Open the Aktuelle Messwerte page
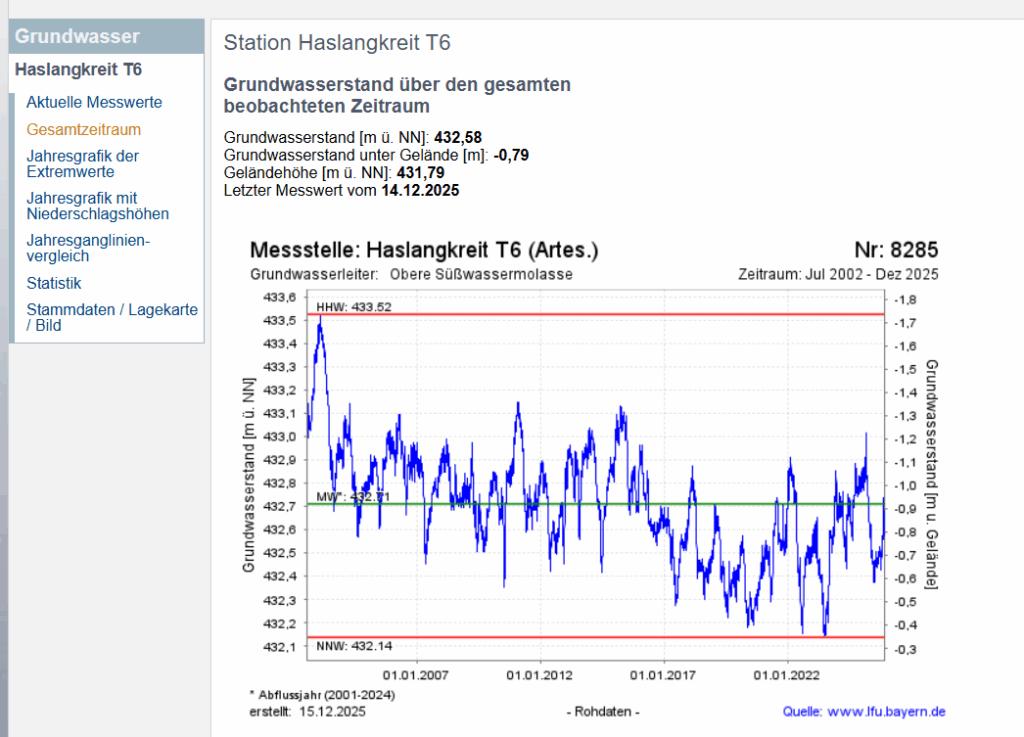Image resolution: width=1024 pixels, height=737 pixels. [x=94, y=102]
